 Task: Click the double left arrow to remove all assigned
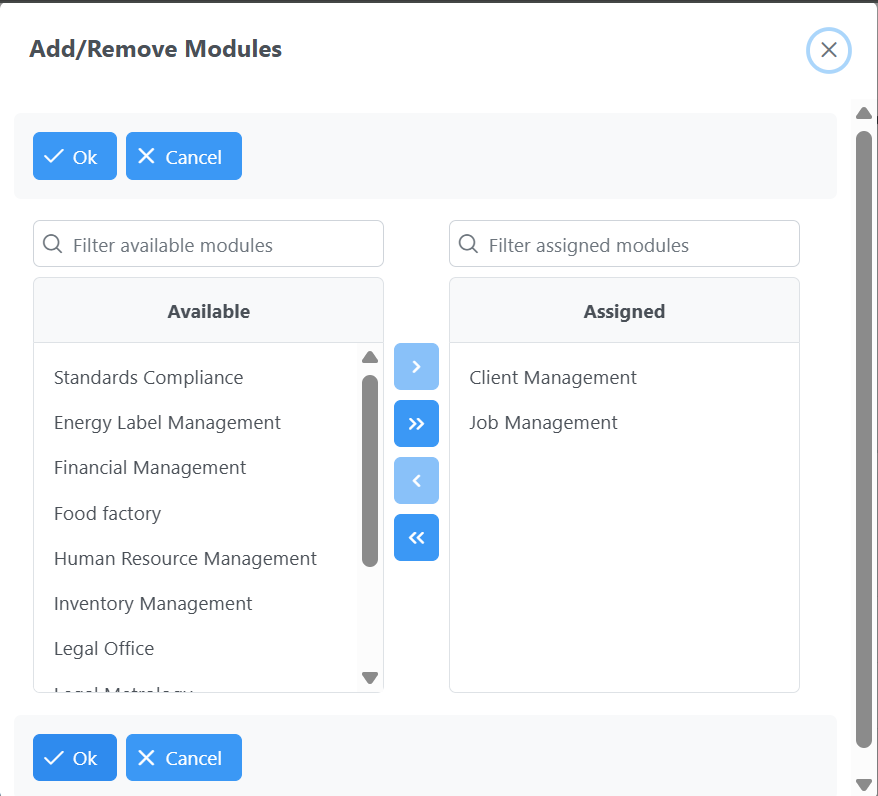pos(416,537)
